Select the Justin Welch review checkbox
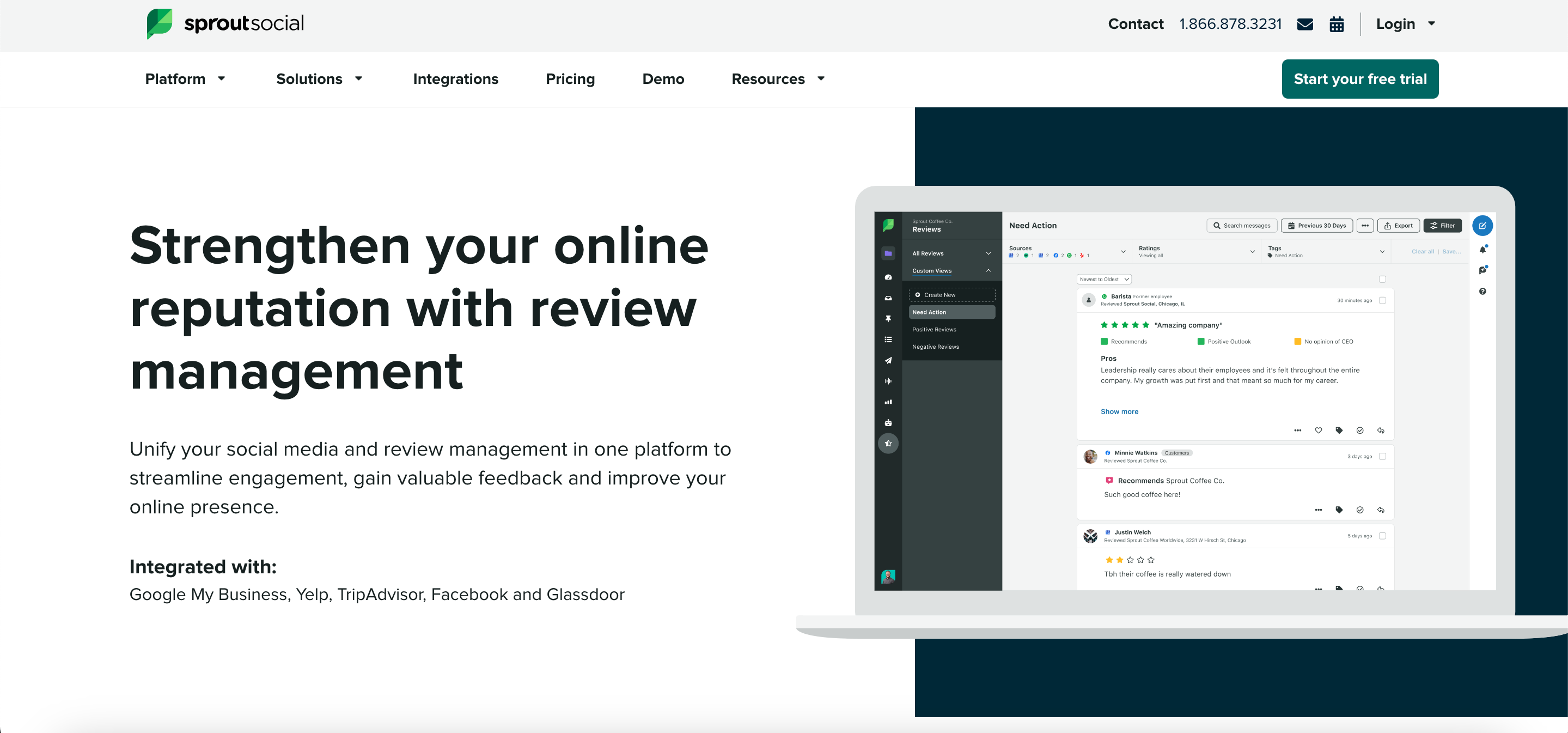1568x733 pixels. click(1382, 536)
